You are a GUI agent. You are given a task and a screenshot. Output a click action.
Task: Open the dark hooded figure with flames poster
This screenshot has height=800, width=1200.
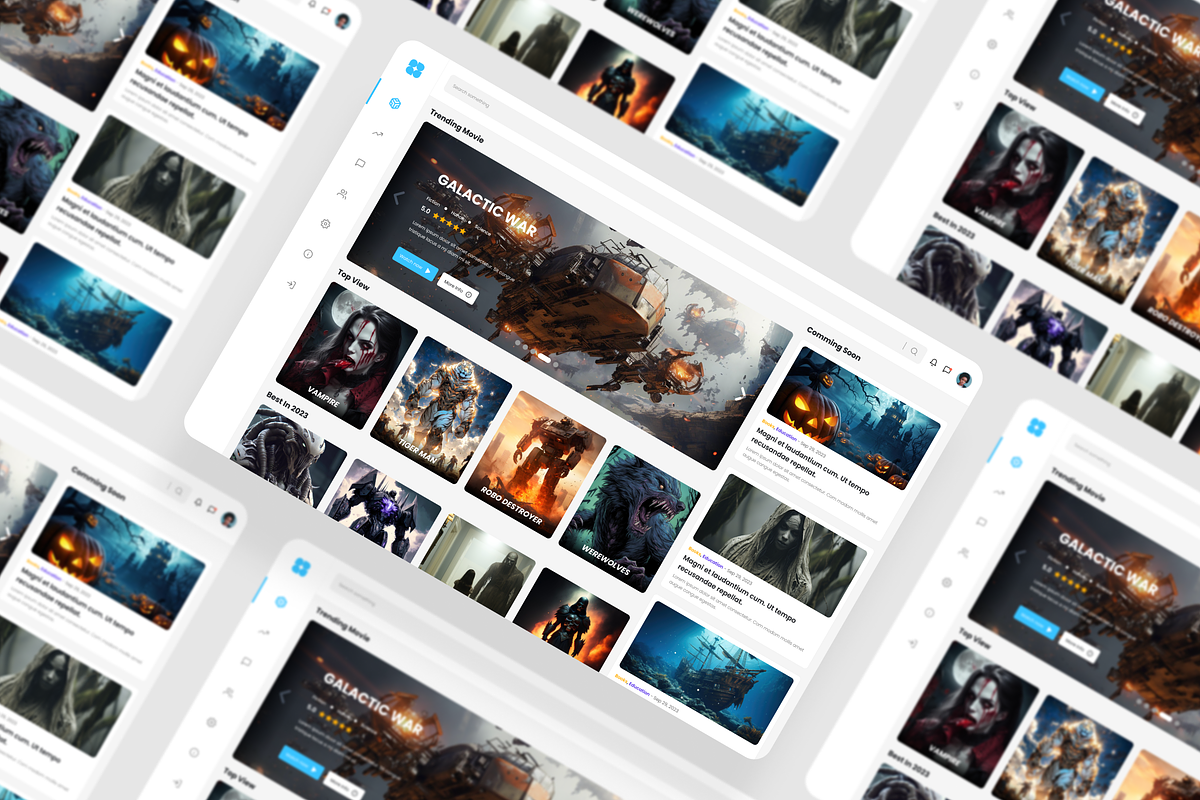click(x=571, y=618)
